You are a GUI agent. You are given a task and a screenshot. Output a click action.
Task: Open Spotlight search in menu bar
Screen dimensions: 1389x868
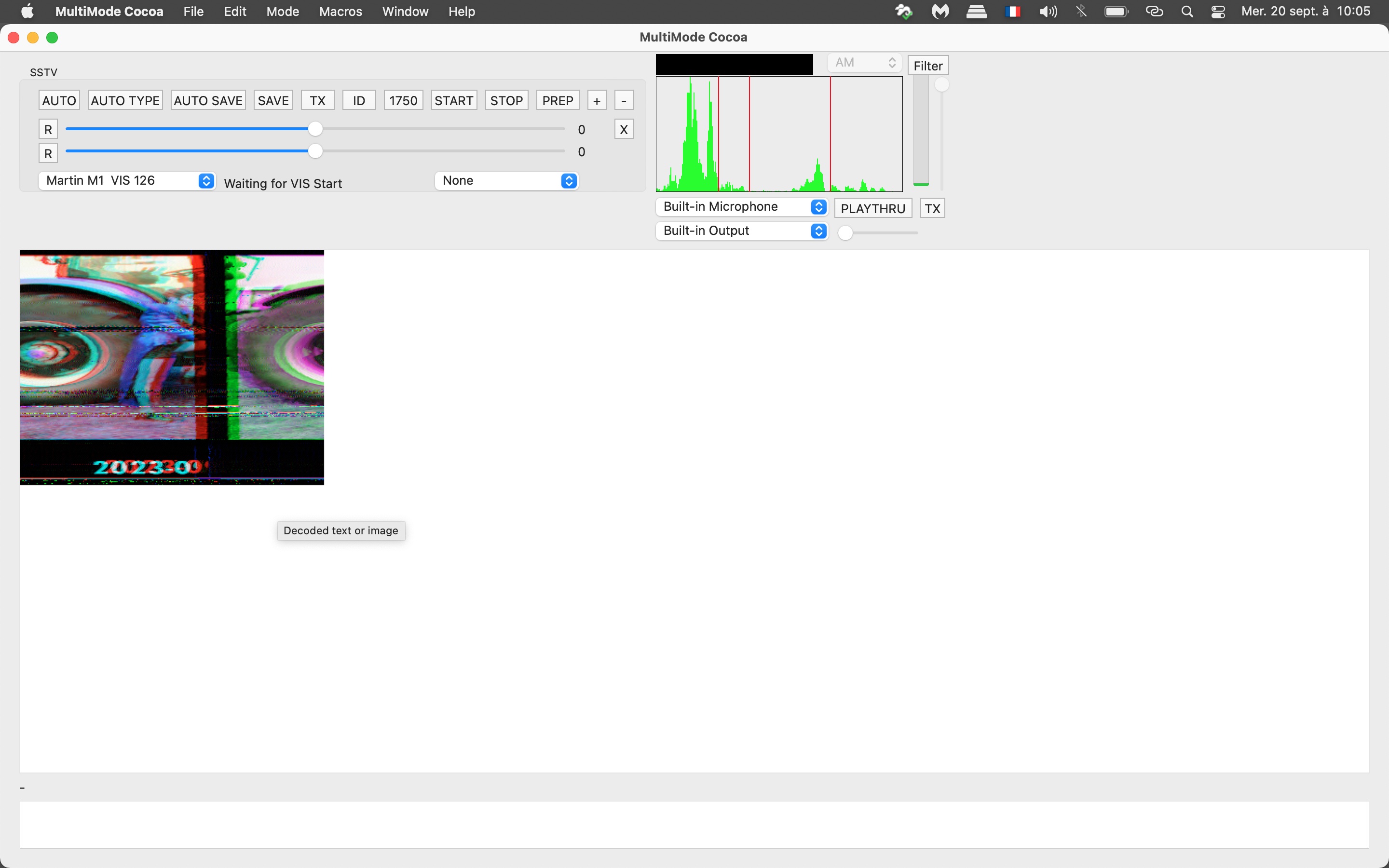coord(1187,12)
